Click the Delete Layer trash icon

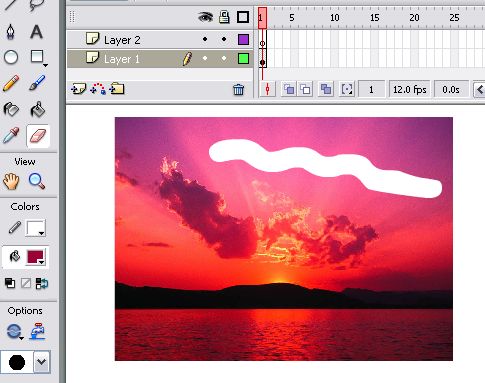(x=238, y=89)
